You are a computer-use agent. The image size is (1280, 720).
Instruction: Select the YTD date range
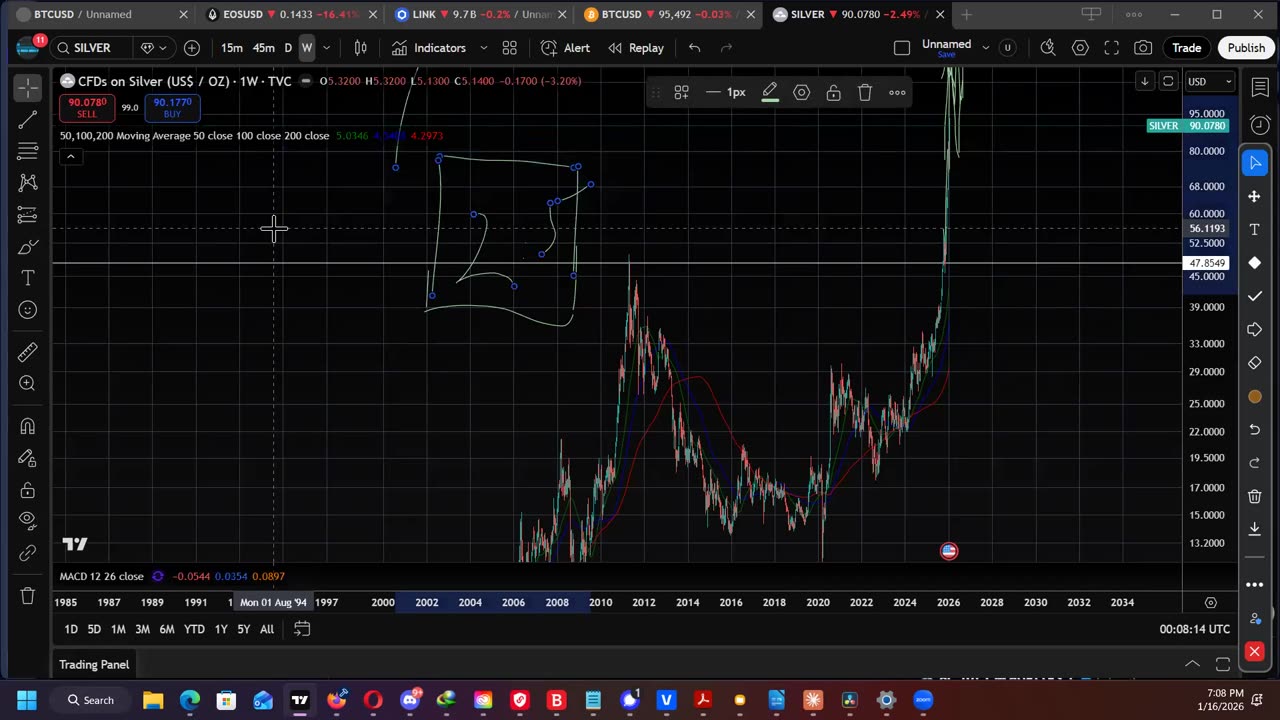194,629
